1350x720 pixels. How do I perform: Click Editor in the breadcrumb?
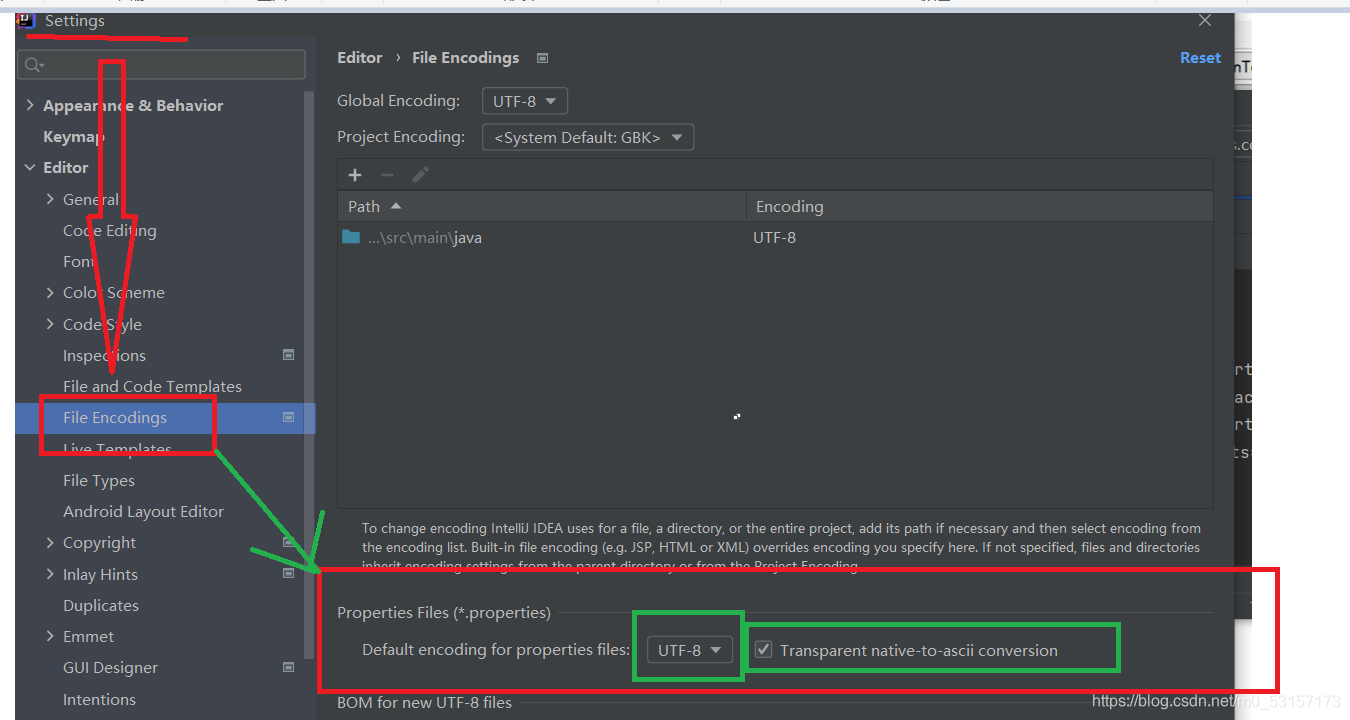(x=360, y=58)
